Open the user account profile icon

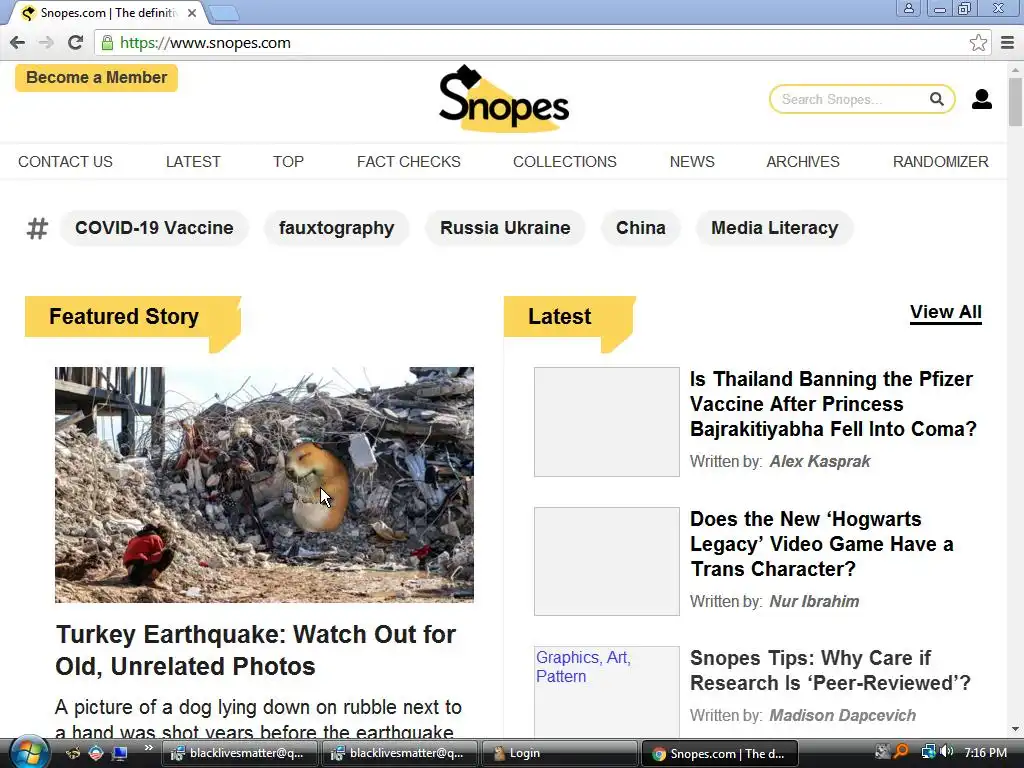pyautogui.click(x=982, y=99)
